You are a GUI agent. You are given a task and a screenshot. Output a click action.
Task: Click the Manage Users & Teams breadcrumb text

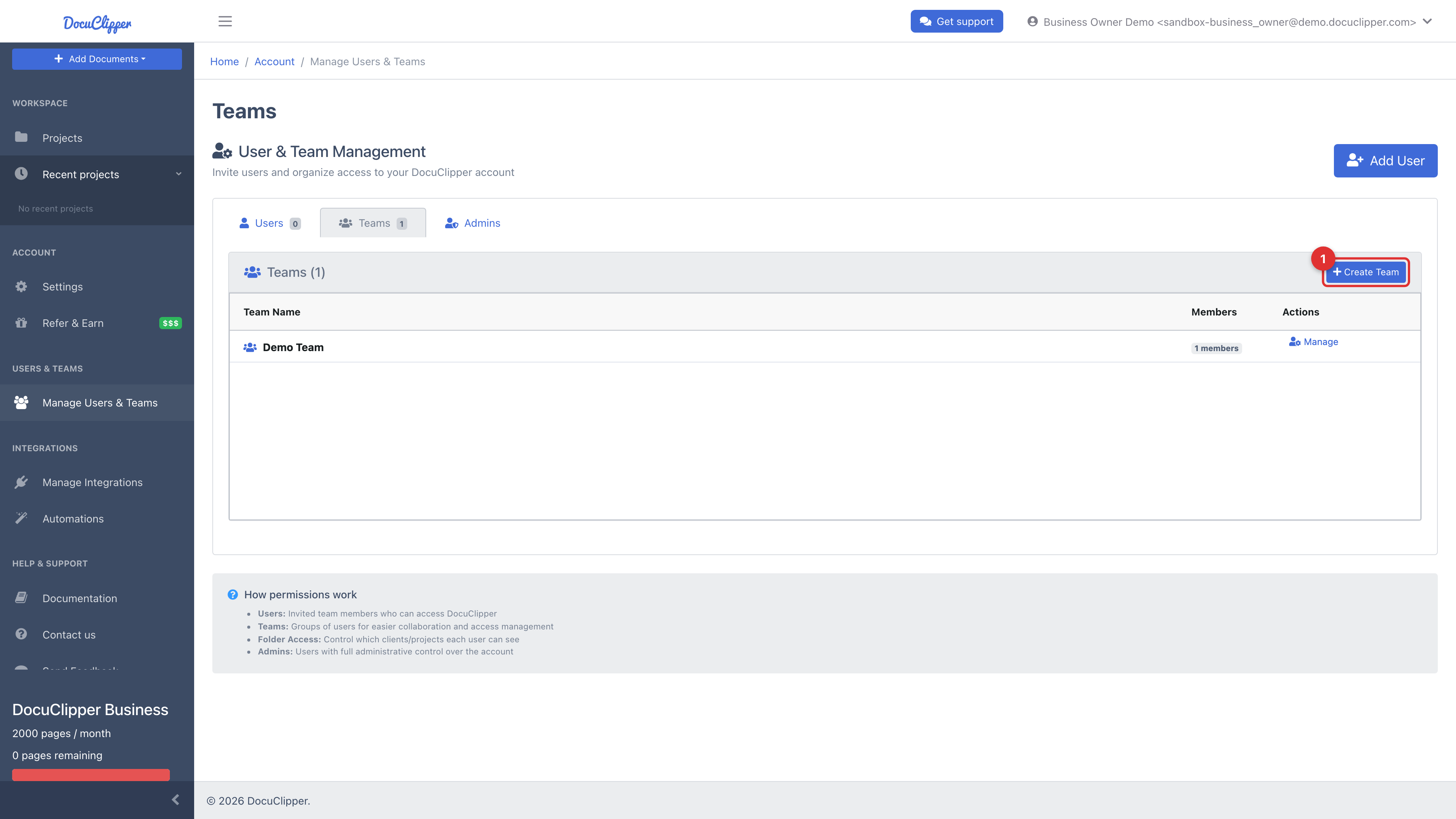pyautogui.click(x=367, y=61)
